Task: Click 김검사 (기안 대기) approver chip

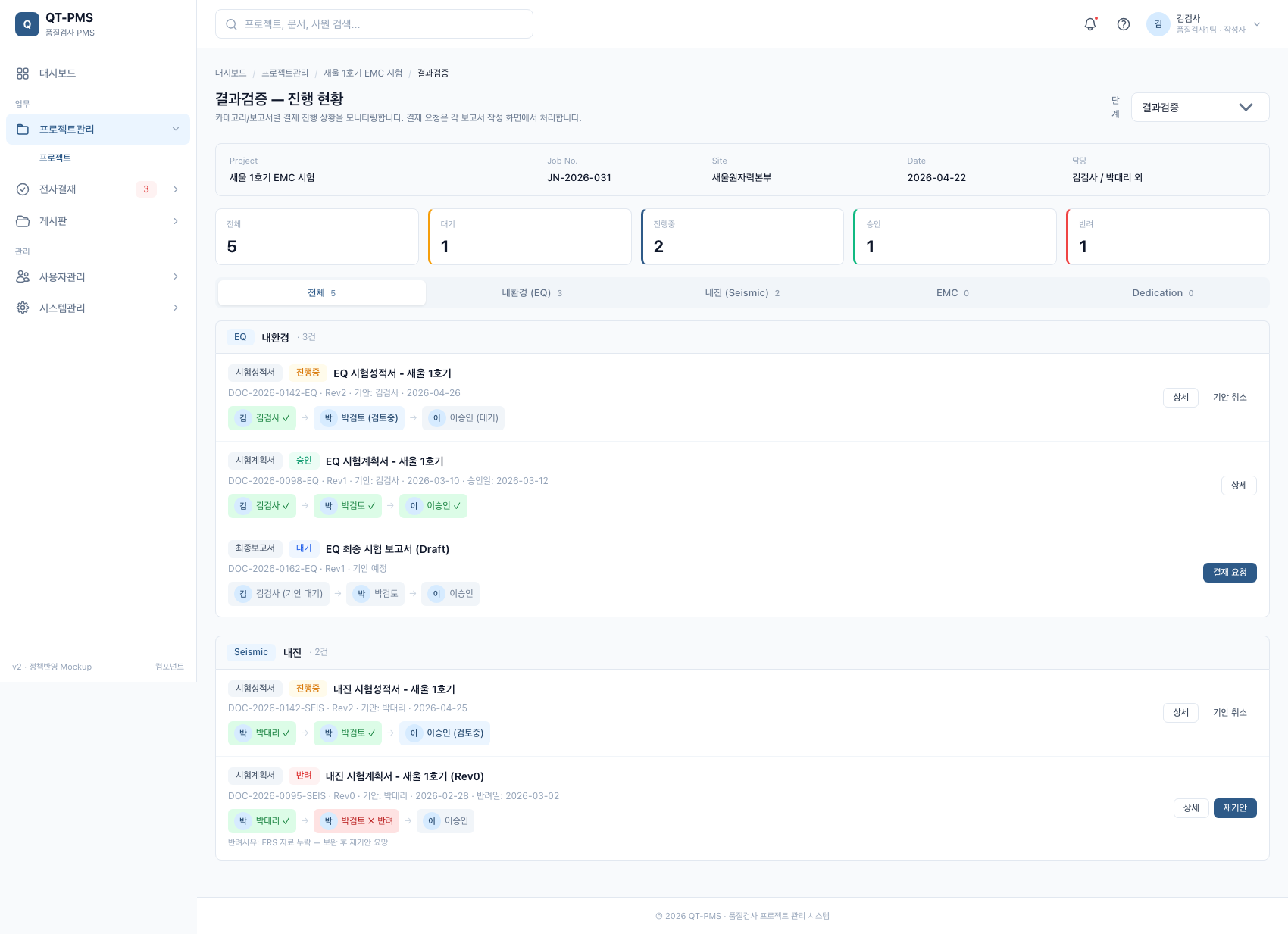Action: coord(278,594)
